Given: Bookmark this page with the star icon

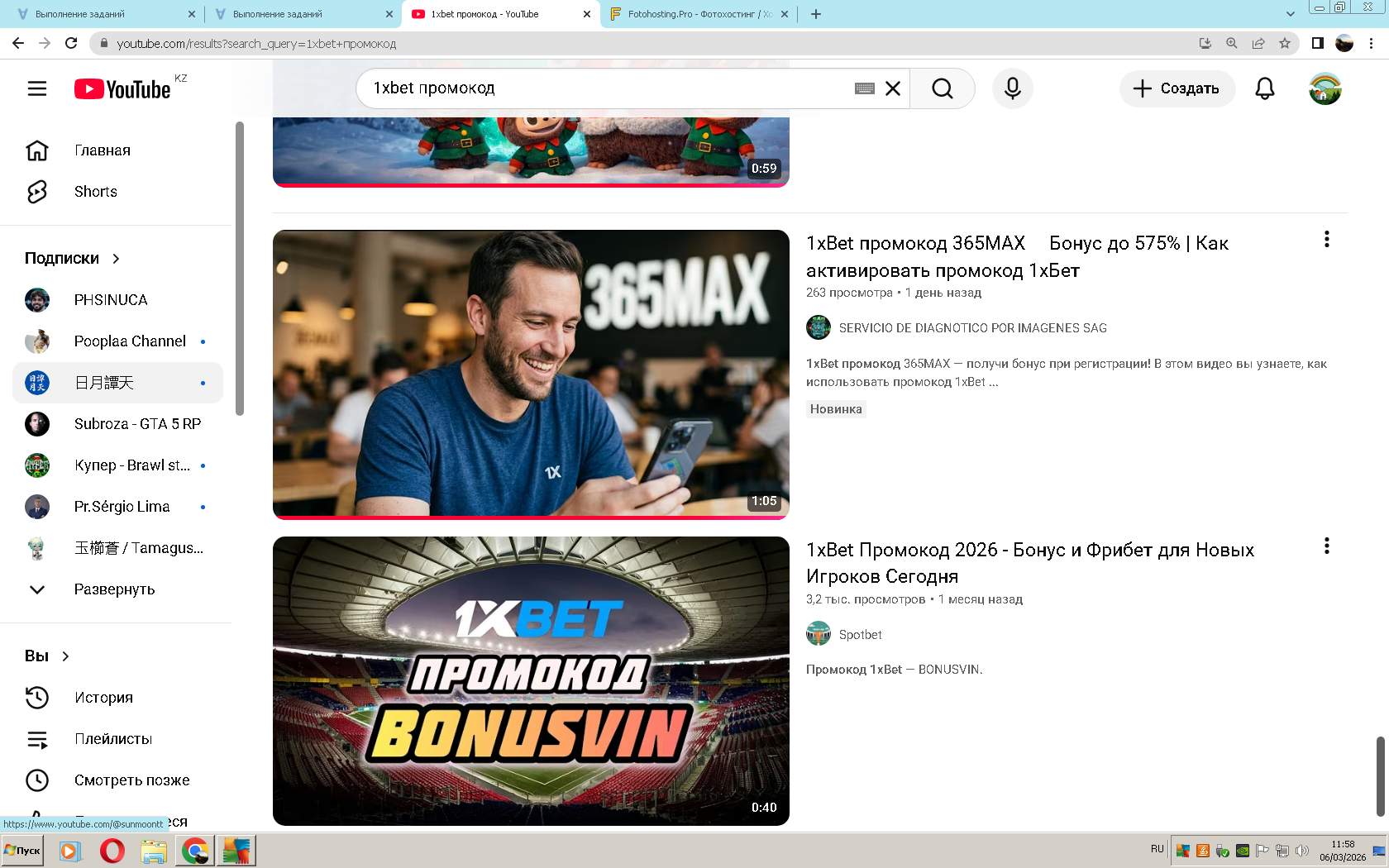Looking at the screenshot, I should coord(1285,43).
